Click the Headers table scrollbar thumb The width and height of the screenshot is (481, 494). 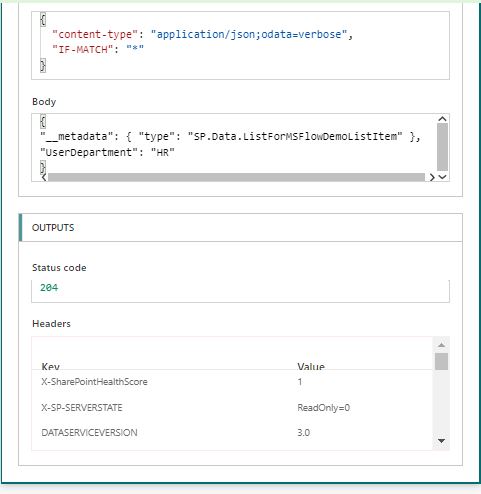[441, 361]
